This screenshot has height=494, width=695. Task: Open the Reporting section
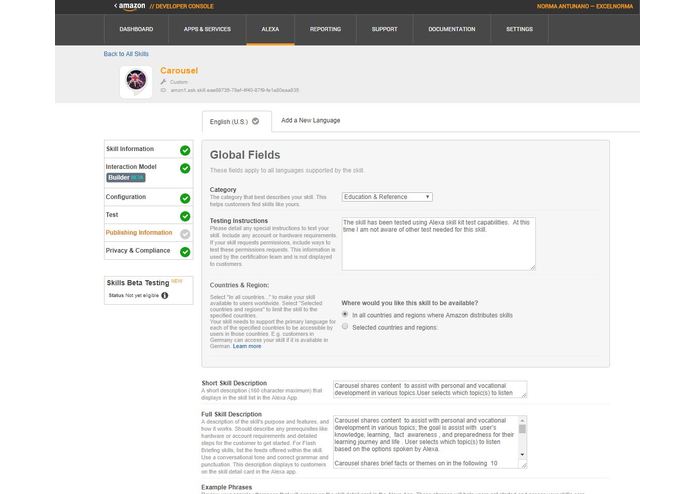pyautogui.click(x=325, y=29)
